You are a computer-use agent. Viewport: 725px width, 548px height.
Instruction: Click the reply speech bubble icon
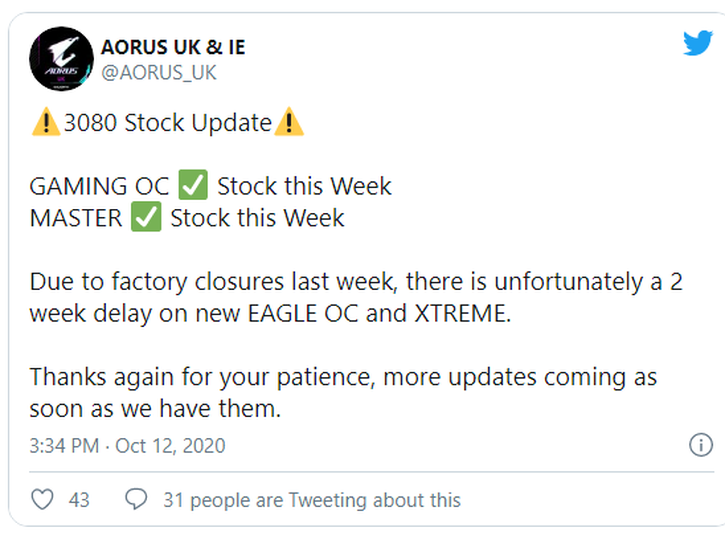[136, 499]
